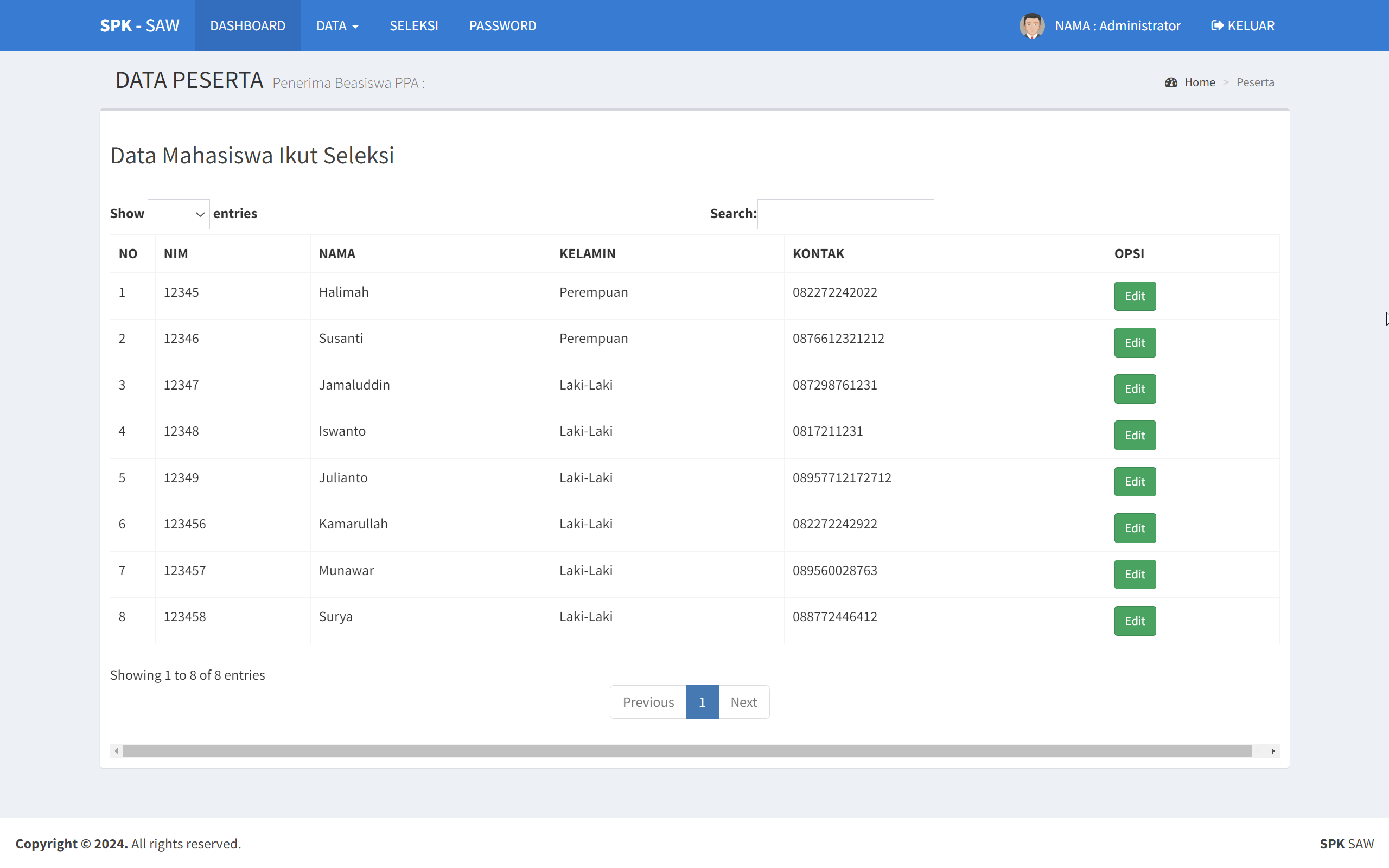Click the Next pagination control

(743, 701)
